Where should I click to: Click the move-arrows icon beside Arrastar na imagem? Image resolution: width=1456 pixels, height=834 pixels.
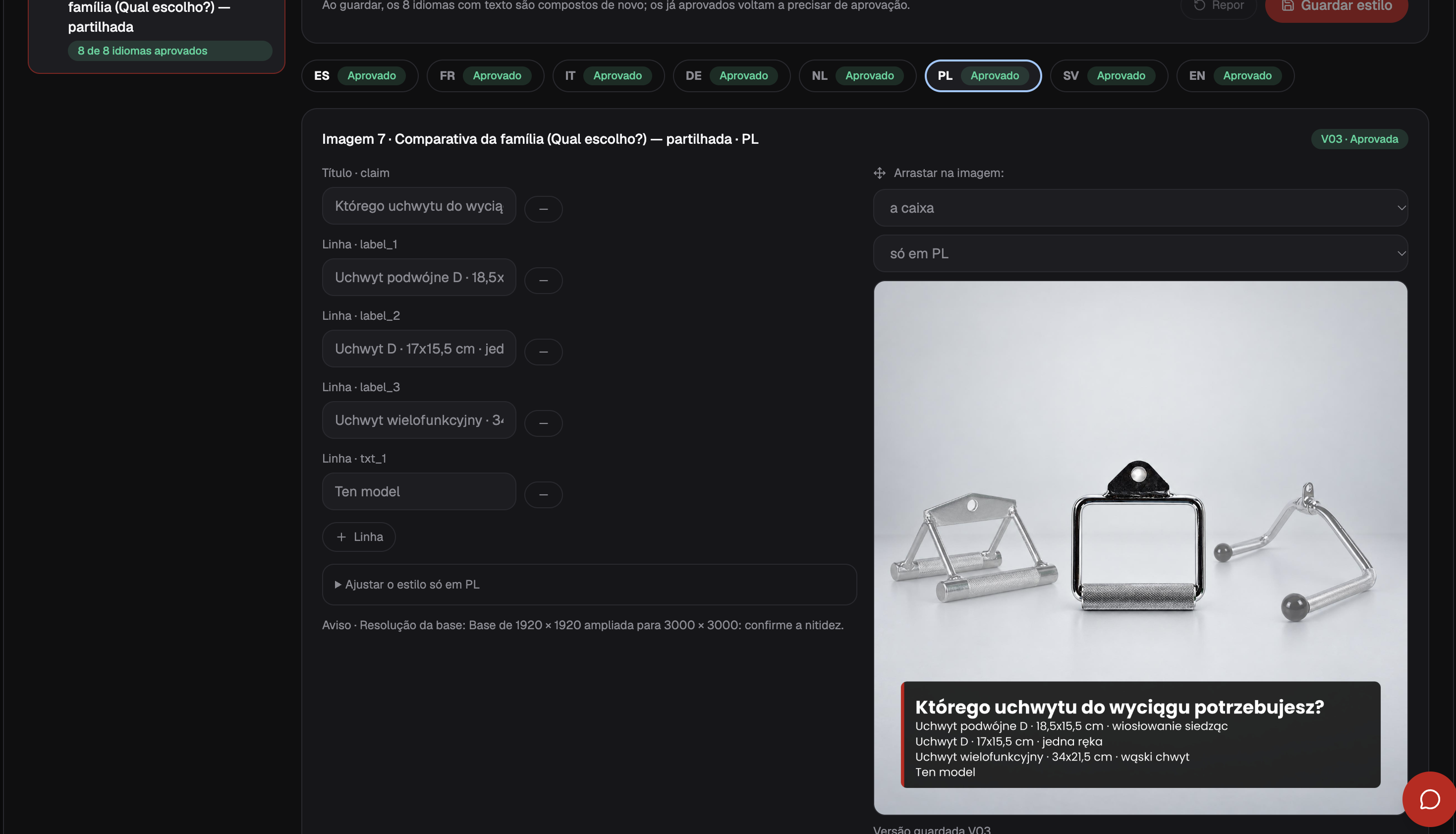point(880,173)
